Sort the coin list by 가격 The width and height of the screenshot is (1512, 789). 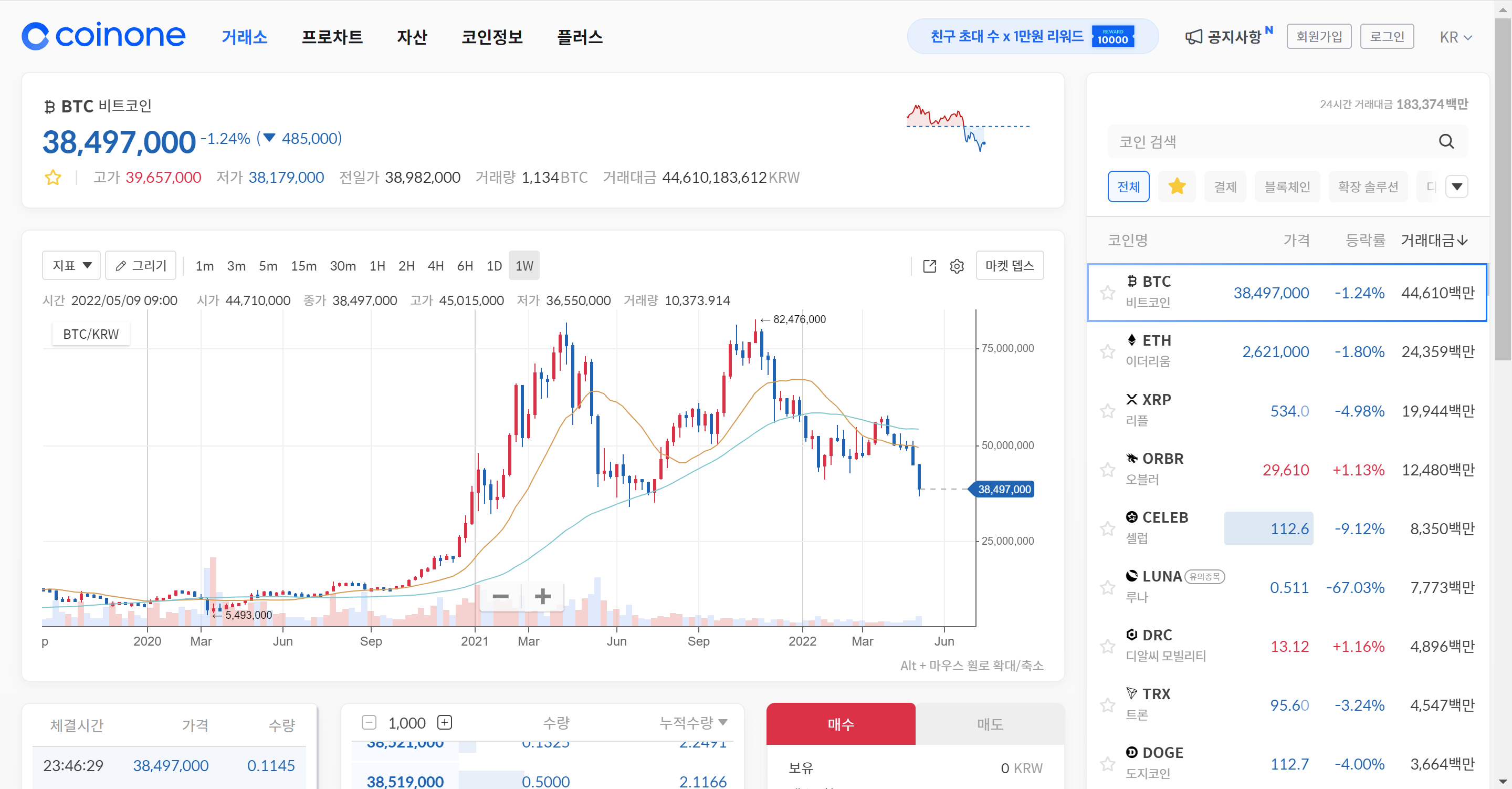coord(1296,240)
